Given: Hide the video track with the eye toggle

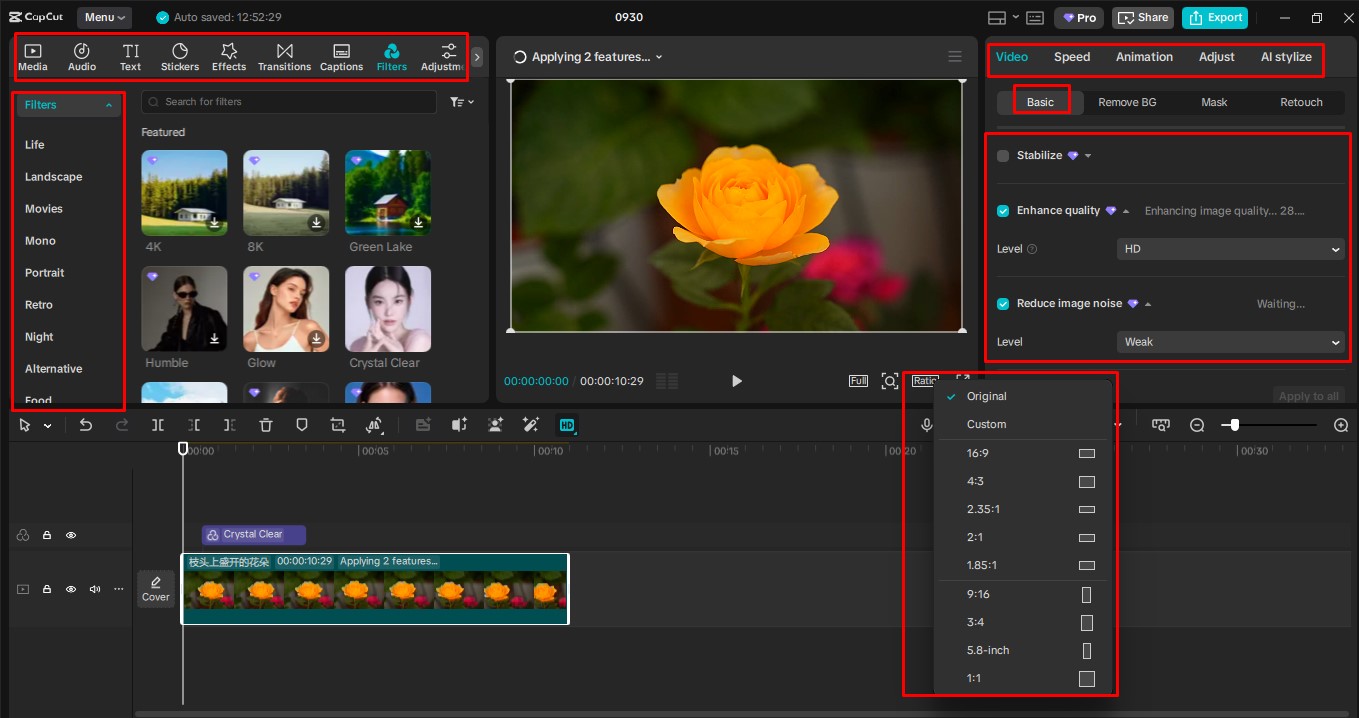Looking at the screenshot, I should [71, 589].
